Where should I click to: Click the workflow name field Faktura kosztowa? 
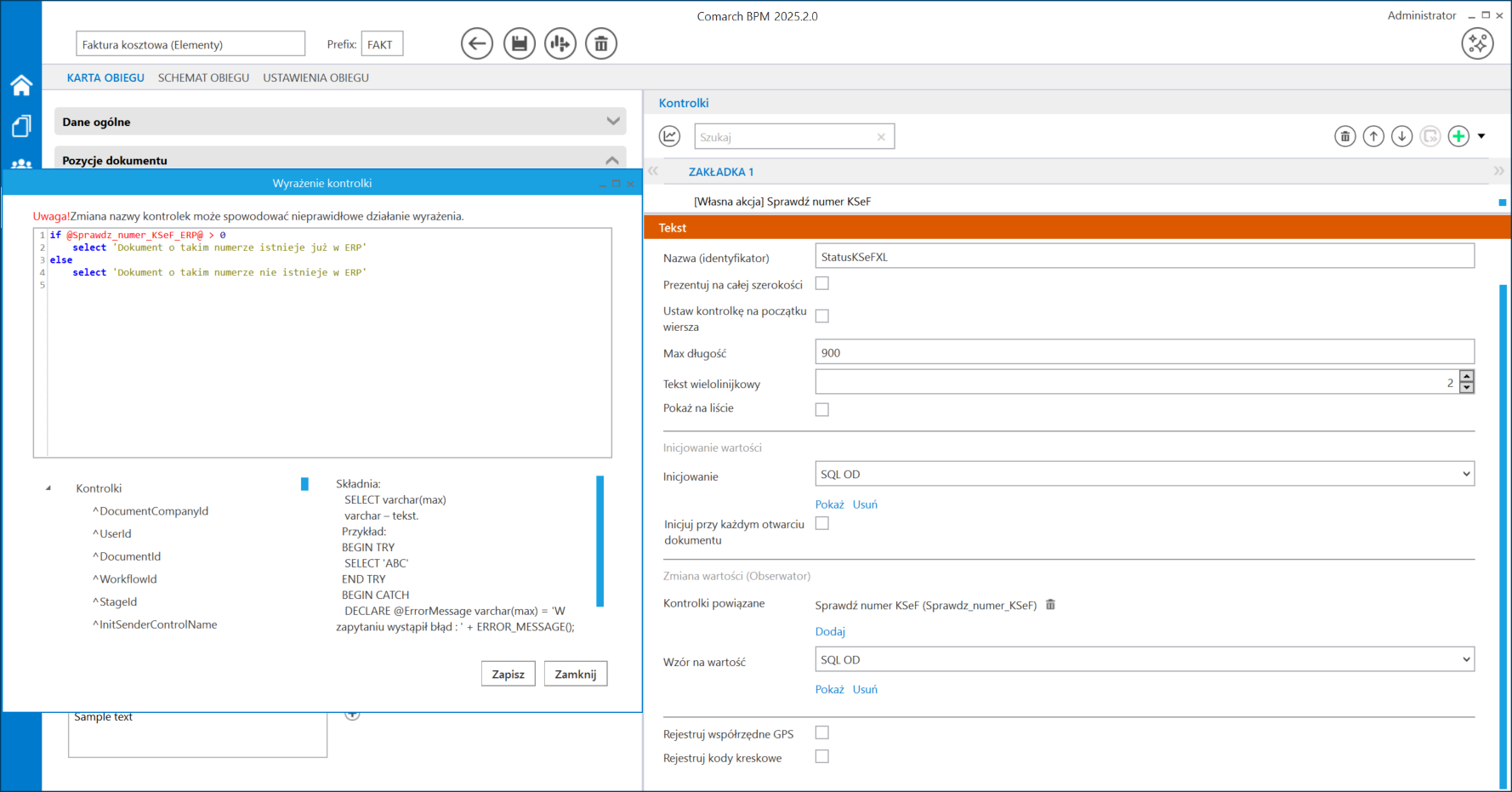[190, 44]
